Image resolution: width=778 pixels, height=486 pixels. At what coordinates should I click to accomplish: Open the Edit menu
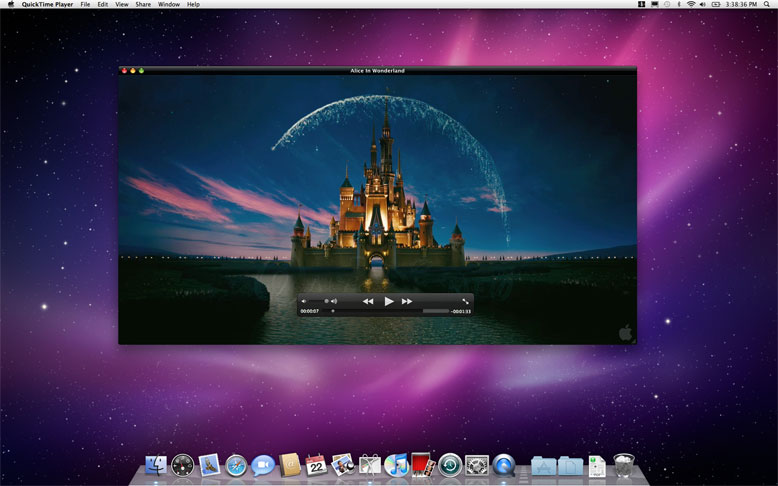pyautogui.click(x=103, y=4)
